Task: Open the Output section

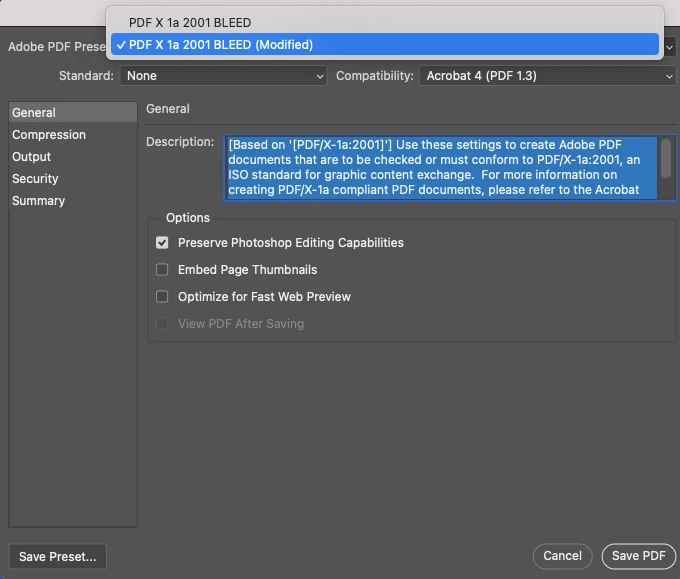Action: (x=73, y=157)
